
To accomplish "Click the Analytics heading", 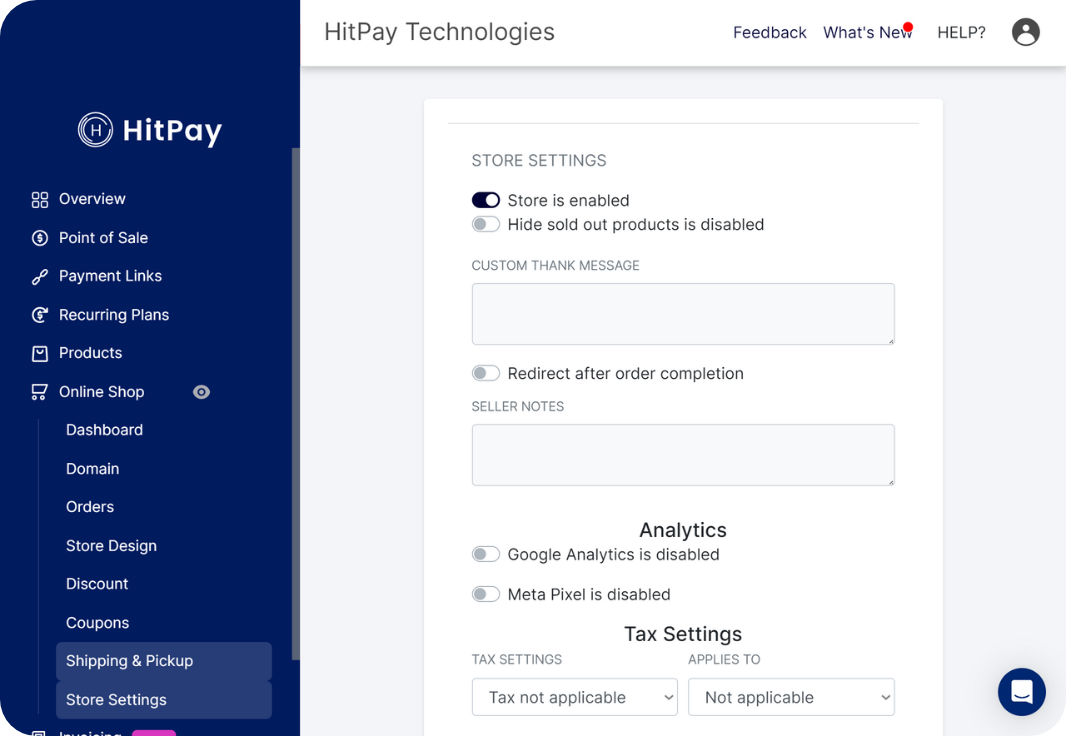I will point(683,530).
